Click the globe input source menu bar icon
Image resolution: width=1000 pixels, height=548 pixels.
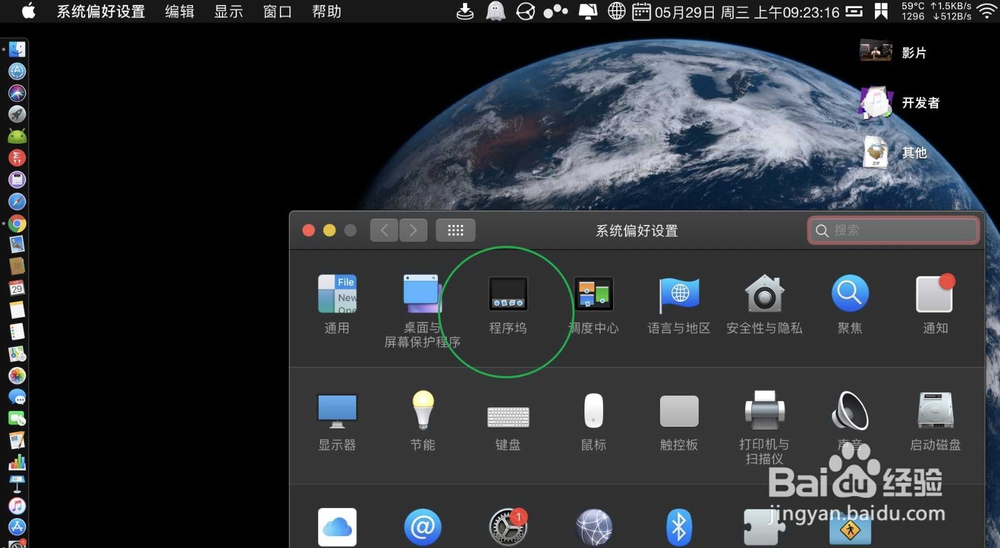616,11
